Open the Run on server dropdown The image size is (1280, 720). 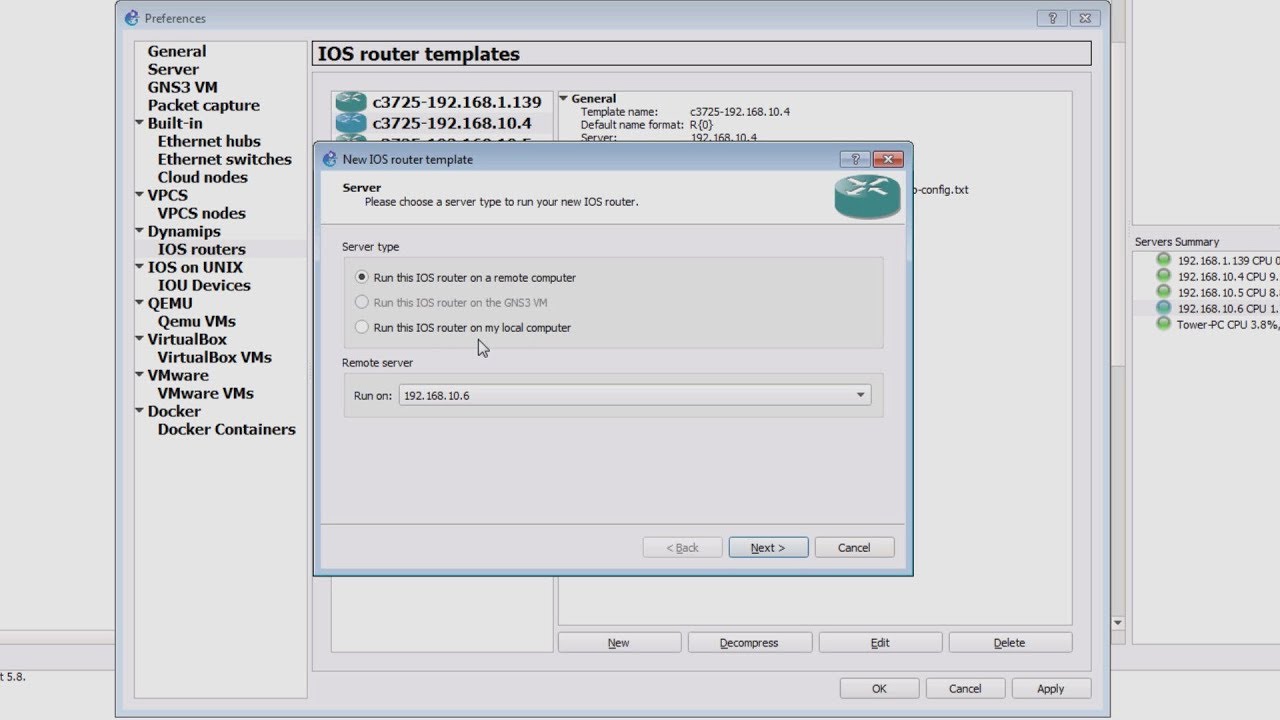click(x=635, y=395)
